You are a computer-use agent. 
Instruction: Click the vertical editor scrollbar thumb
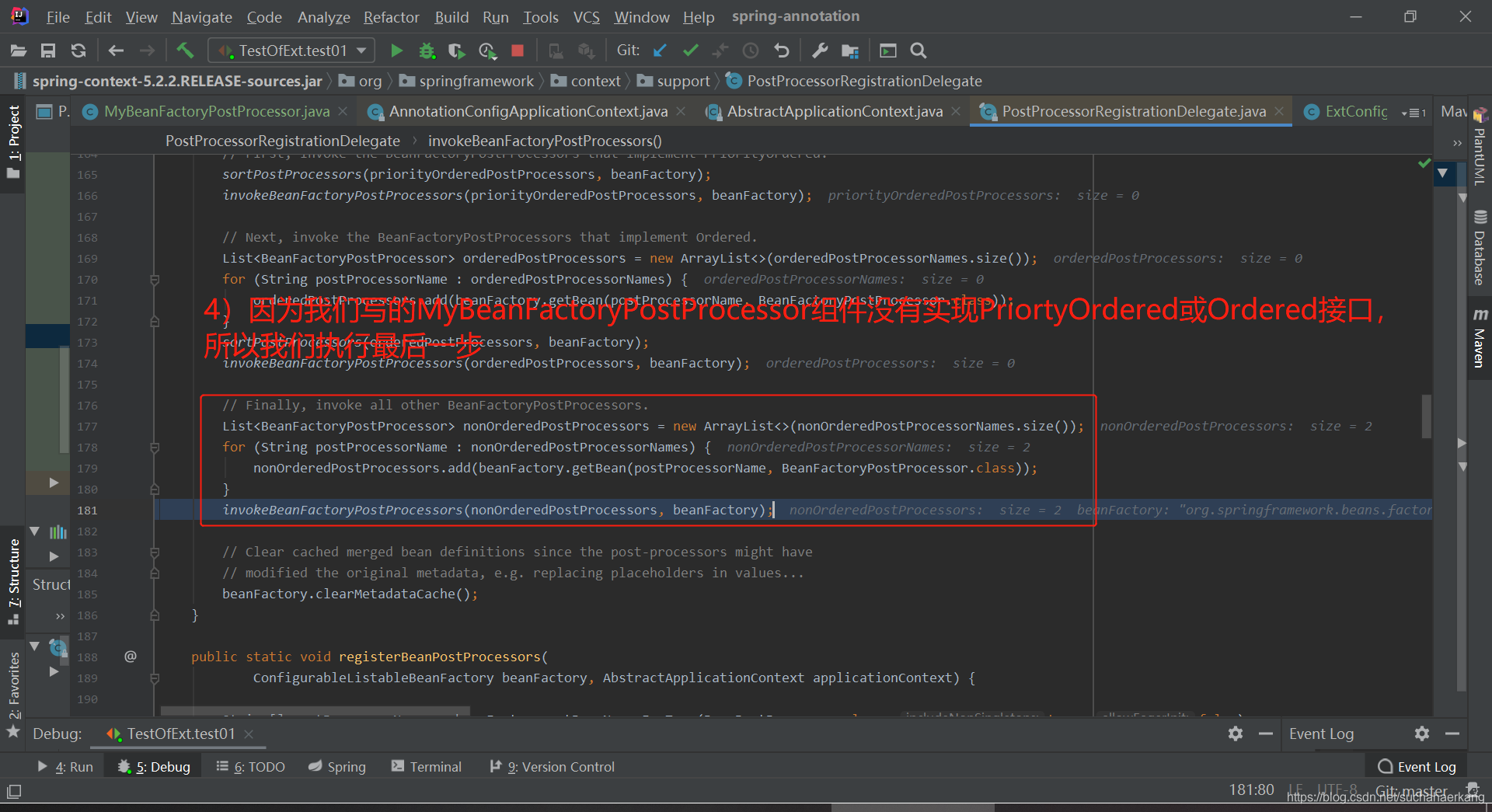pyautogui.click(x=1427, y=416)
